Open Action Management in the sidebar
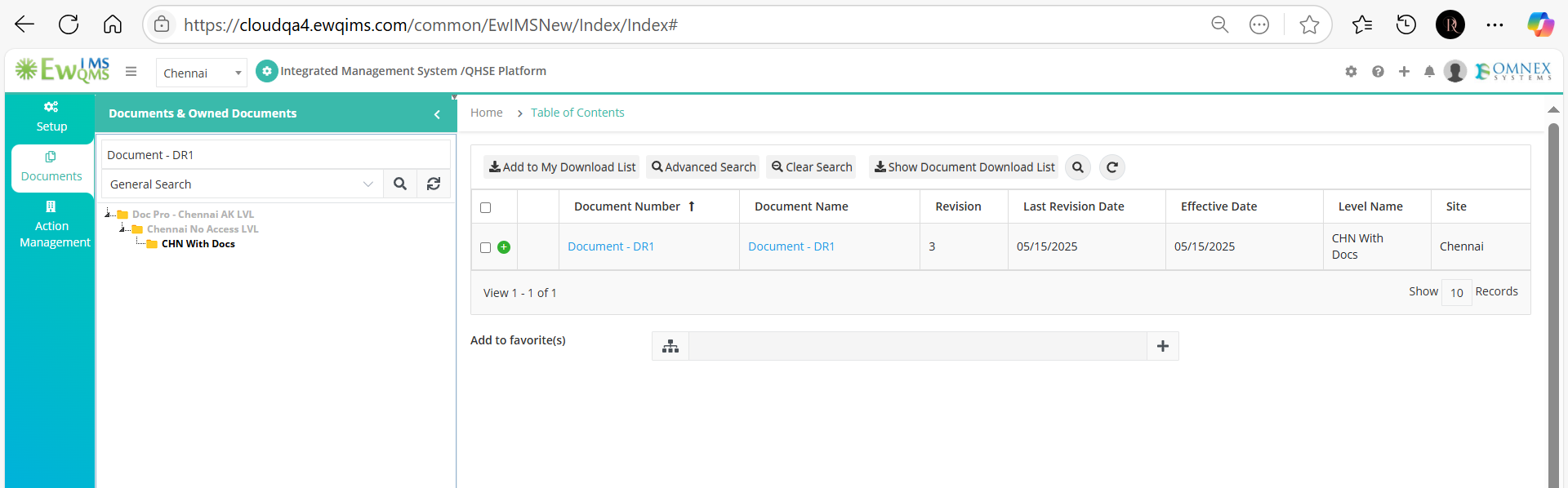The width and height of the screenshot is (1568, 488). coord(54,224)
